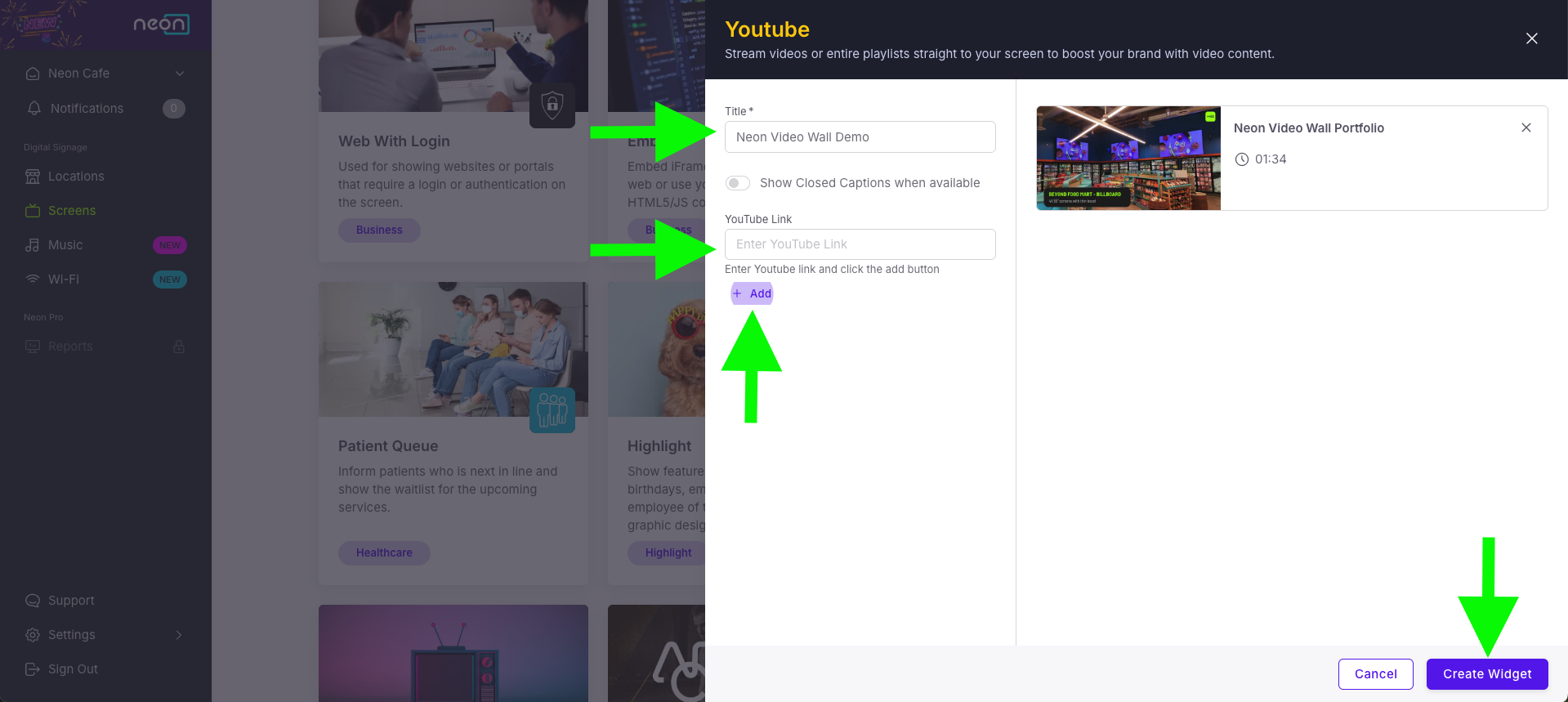Click the notification count badge
1568x702 pixels.
pyautogui.click(x=173, y=109)
